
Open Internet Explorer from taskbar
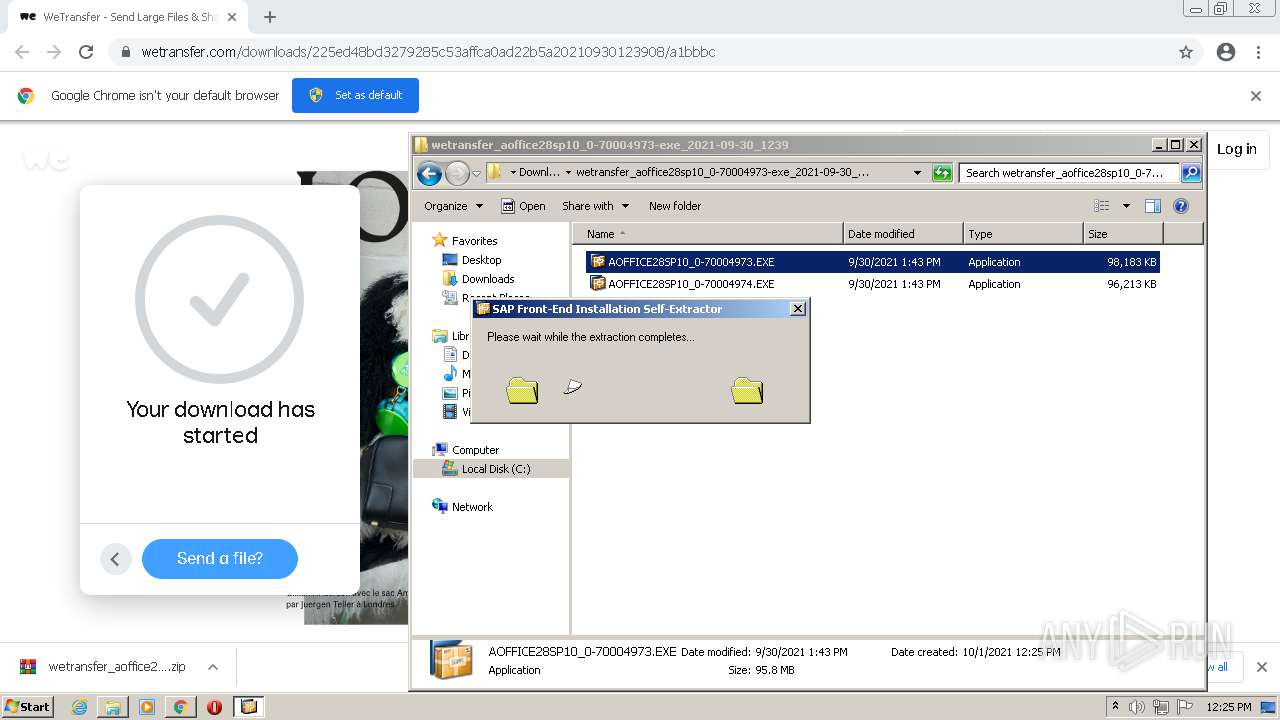(79, 707)
